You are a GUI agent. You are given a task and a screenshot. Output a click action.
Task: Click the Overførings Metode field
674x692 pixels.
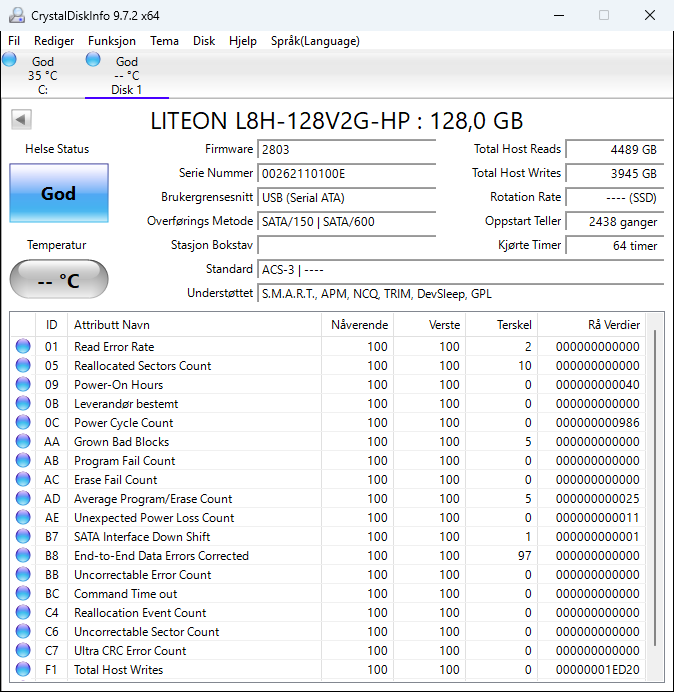[x=346, y=222]
